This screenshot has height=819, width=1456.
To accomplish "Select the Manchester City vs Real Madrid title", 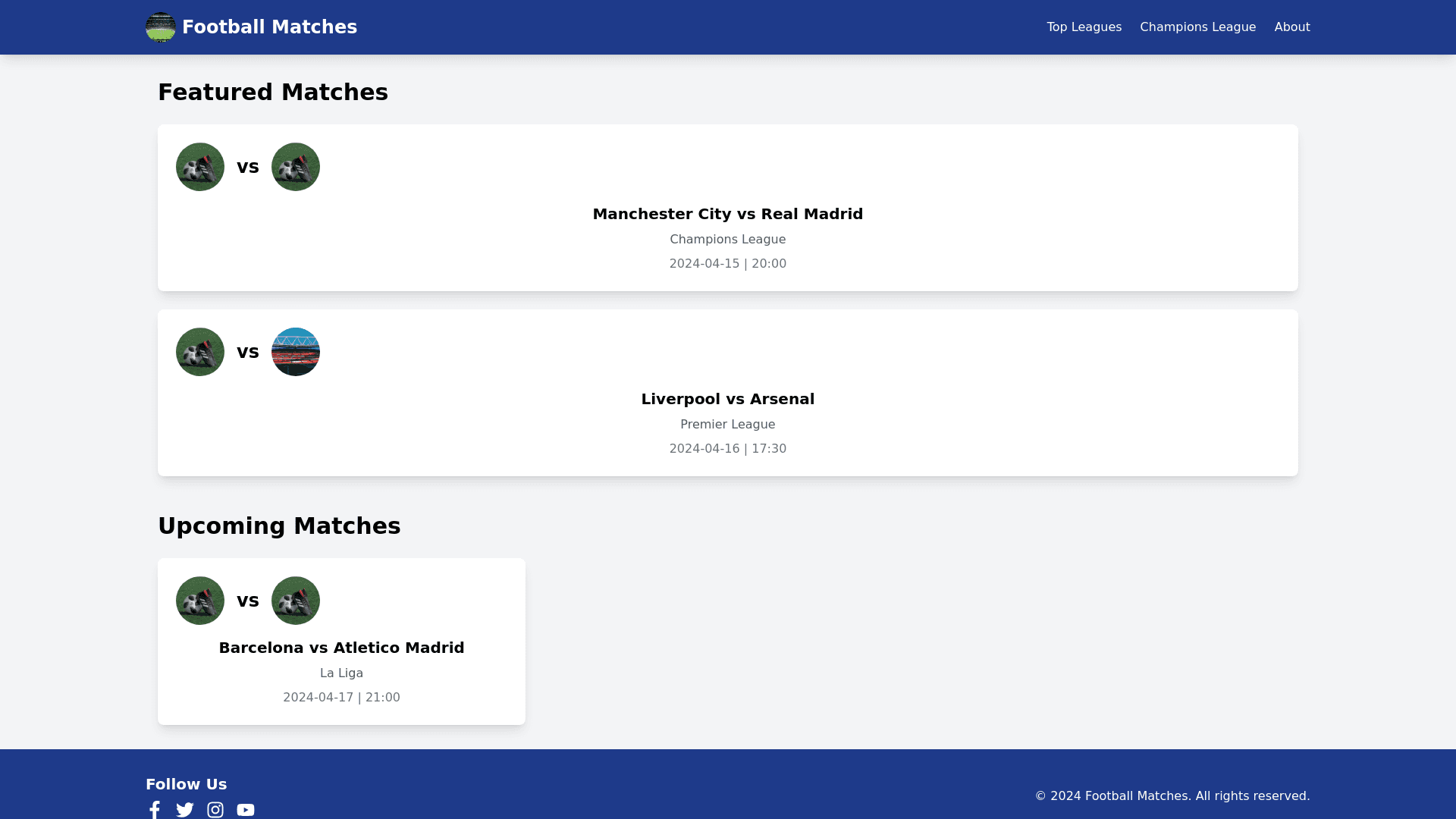I will (x=727, y=214).
